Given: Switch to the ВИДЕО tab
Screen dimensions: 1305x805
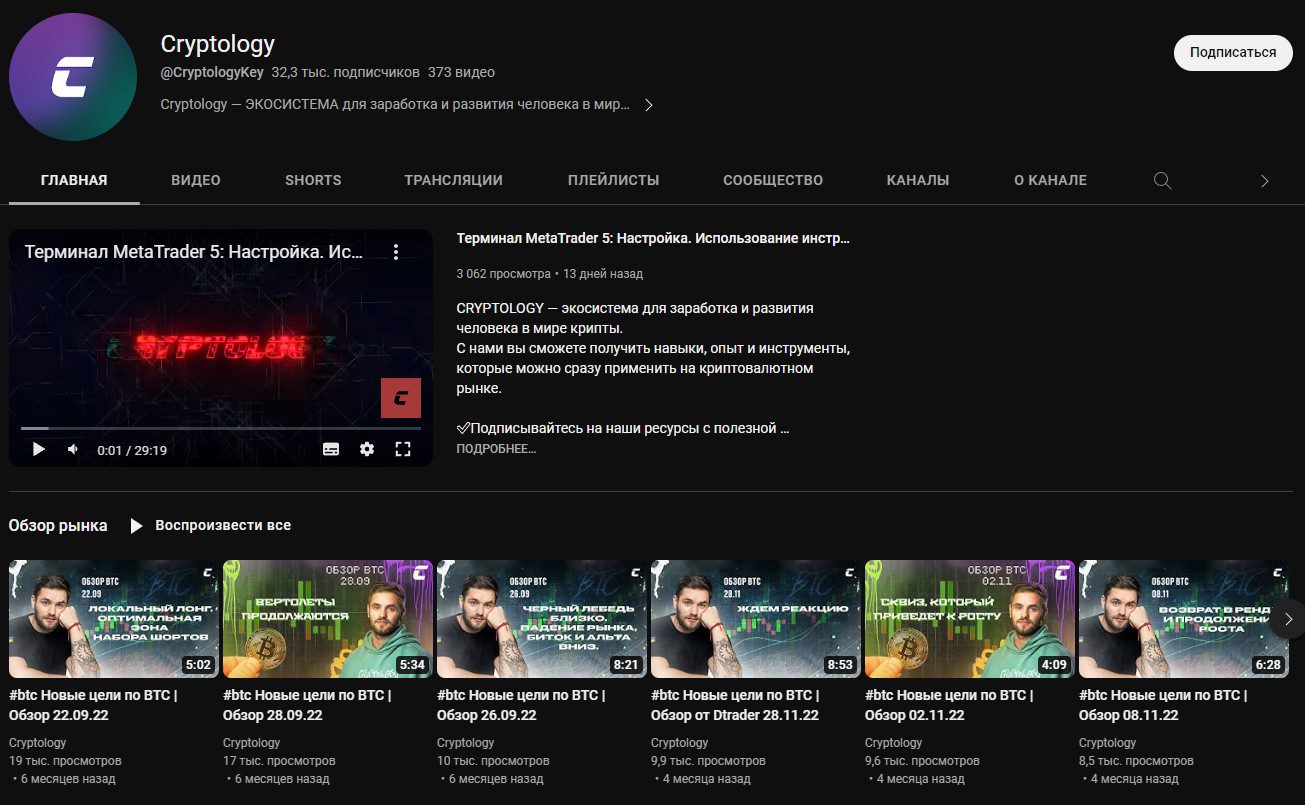Looking at the screenshot, I should pyautogui.click(x=196, y=181).
